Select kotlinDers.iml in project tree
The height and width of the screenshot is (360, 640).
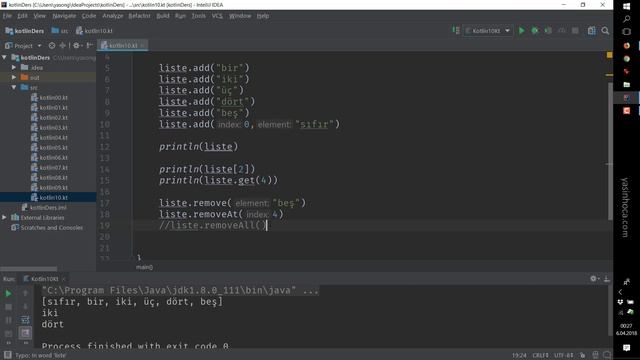click(44, 207)
